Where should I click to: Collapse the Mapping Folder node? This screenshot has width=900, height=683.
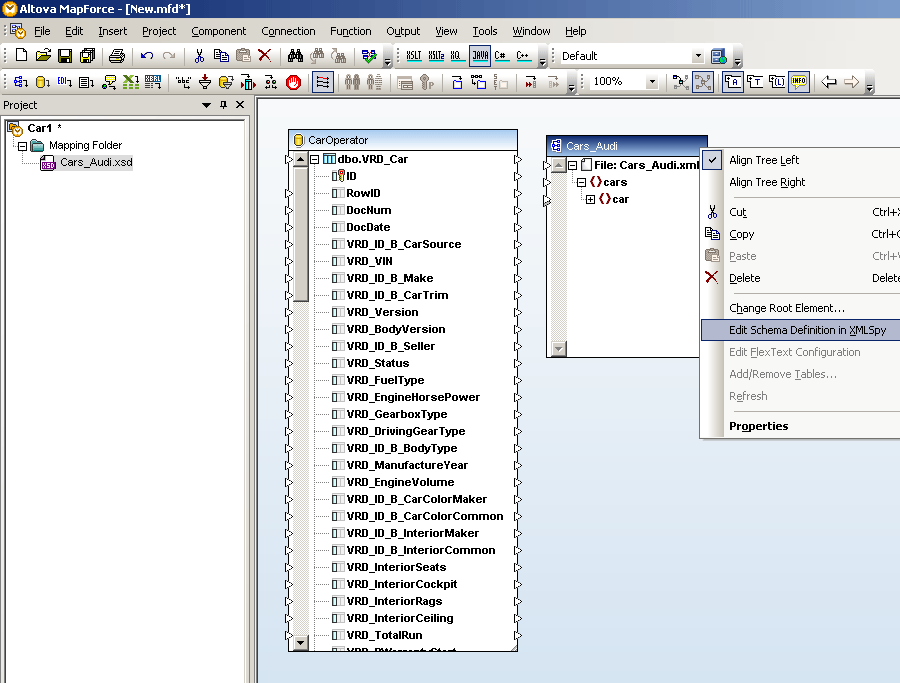tap(22, 146)
